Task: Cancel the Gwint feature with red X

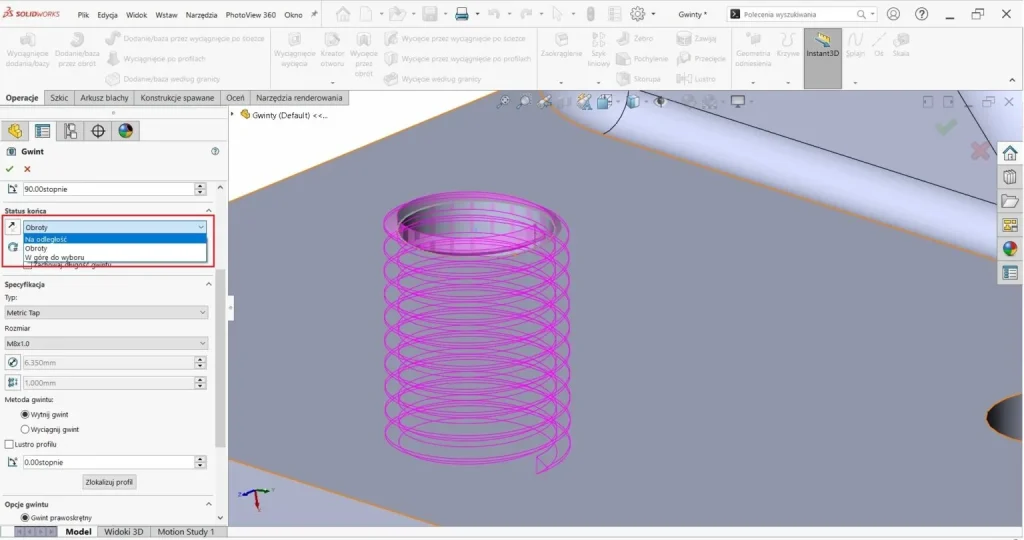Action: [27, 169]
